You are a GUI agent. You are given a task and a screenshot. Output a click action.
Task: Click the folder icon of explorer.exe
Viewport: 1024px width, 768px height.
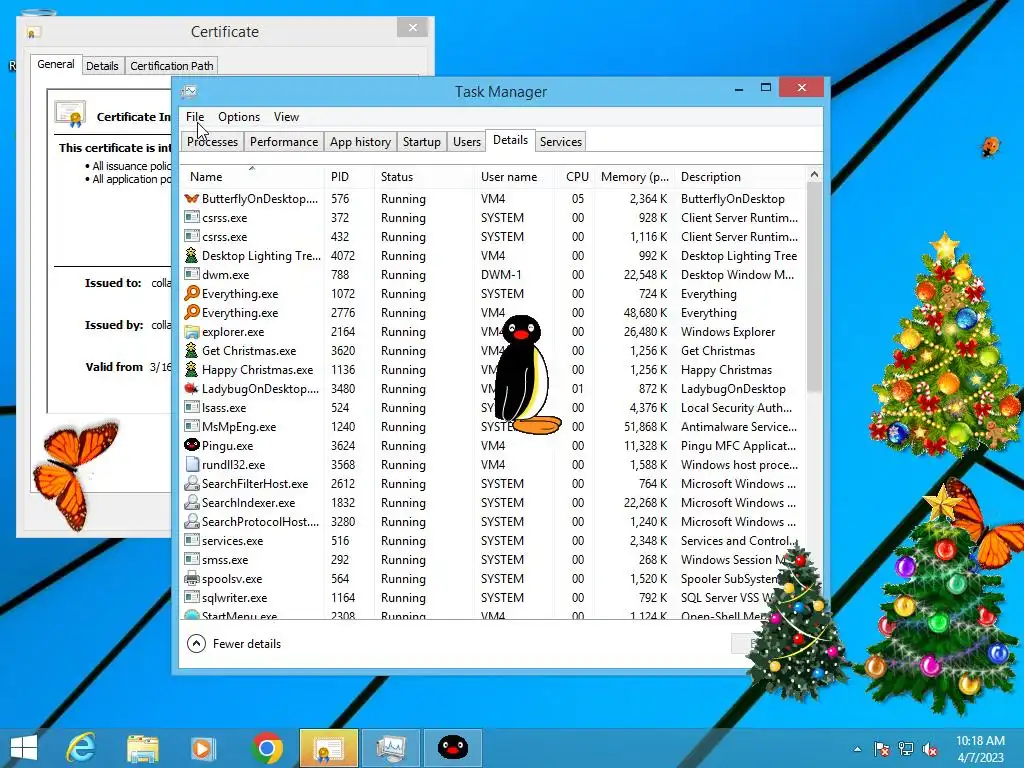pyautogui.click(x=191, y=332)
